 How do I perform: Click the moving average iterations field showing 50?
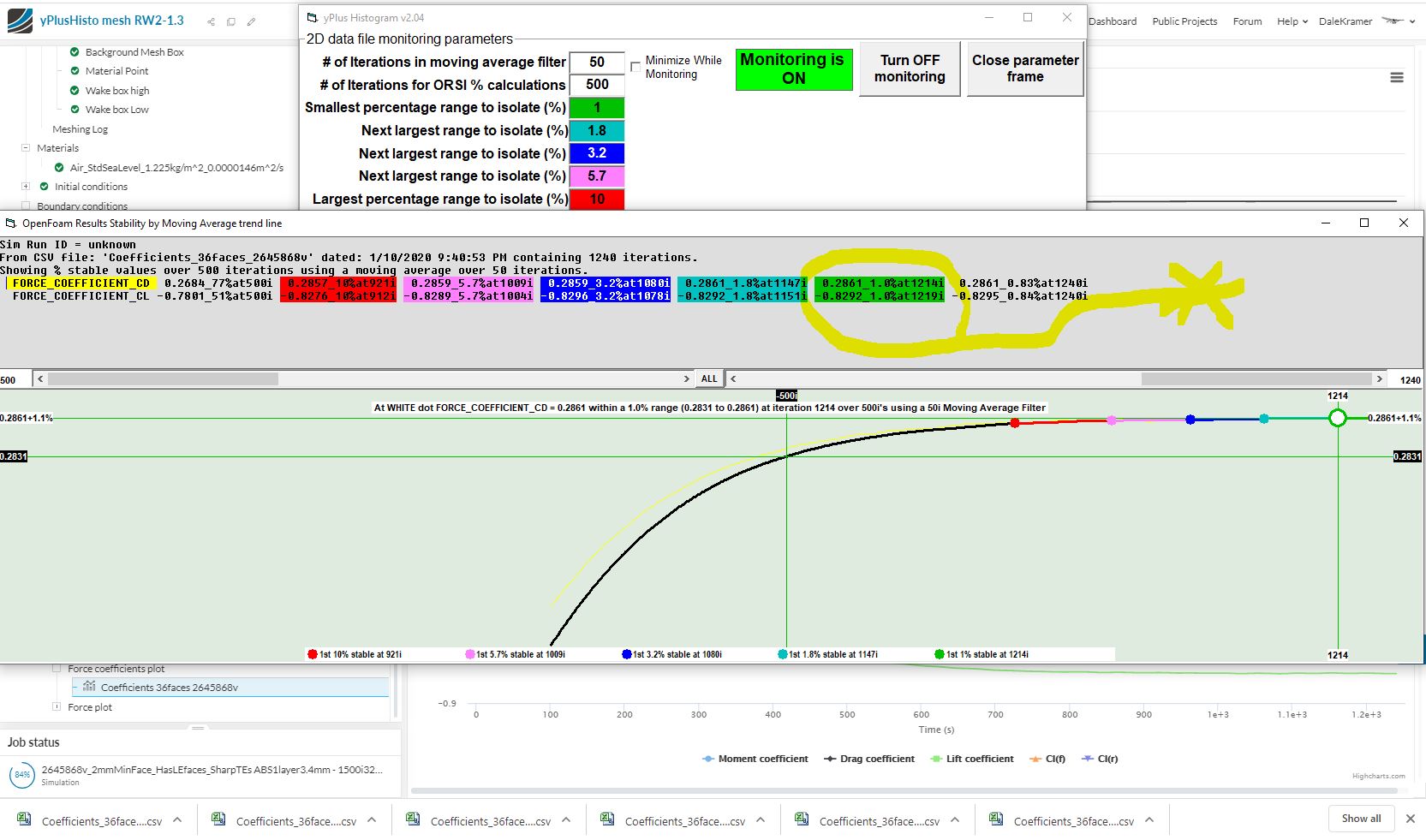click(597, 63)
